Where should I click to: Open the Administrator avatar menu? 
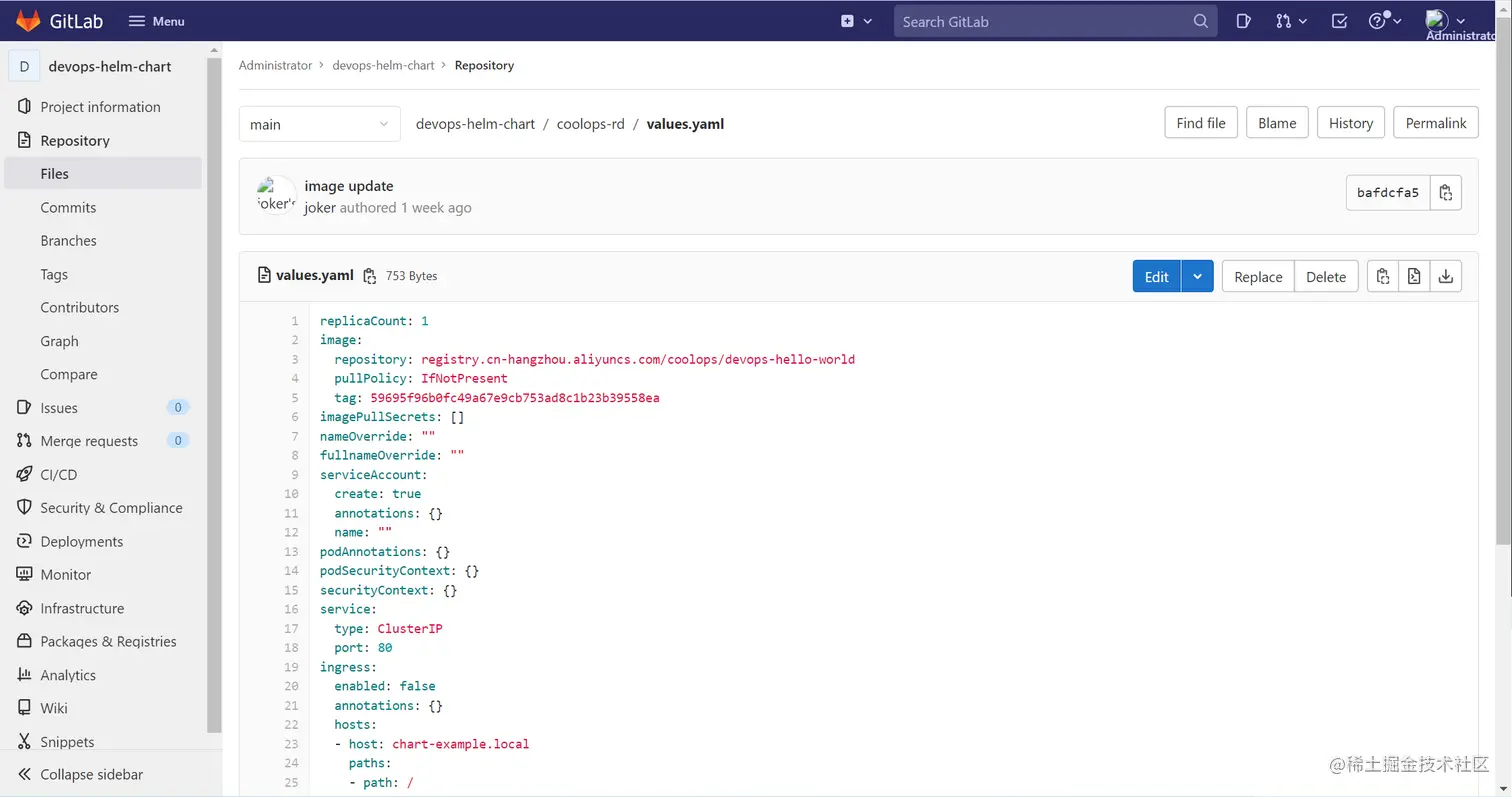1447,21
